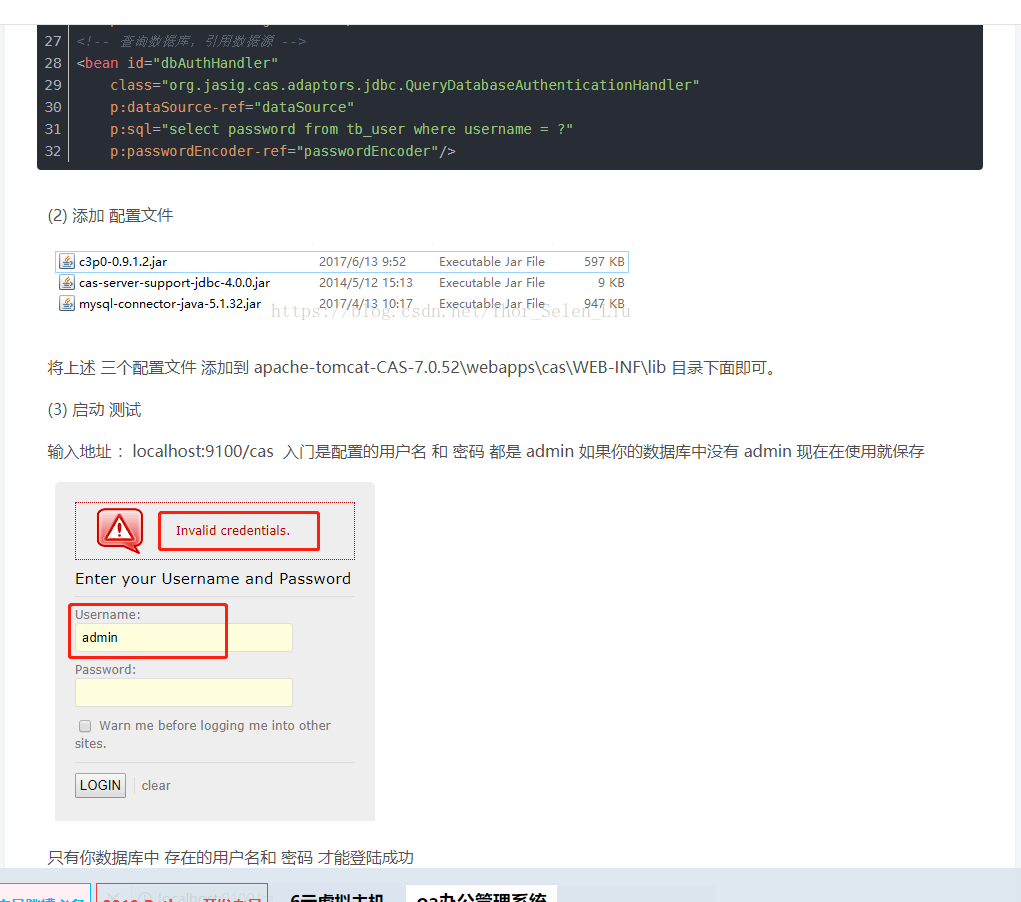
Task: Click the red warning triangle icon
Action: (x=120, y=530)
